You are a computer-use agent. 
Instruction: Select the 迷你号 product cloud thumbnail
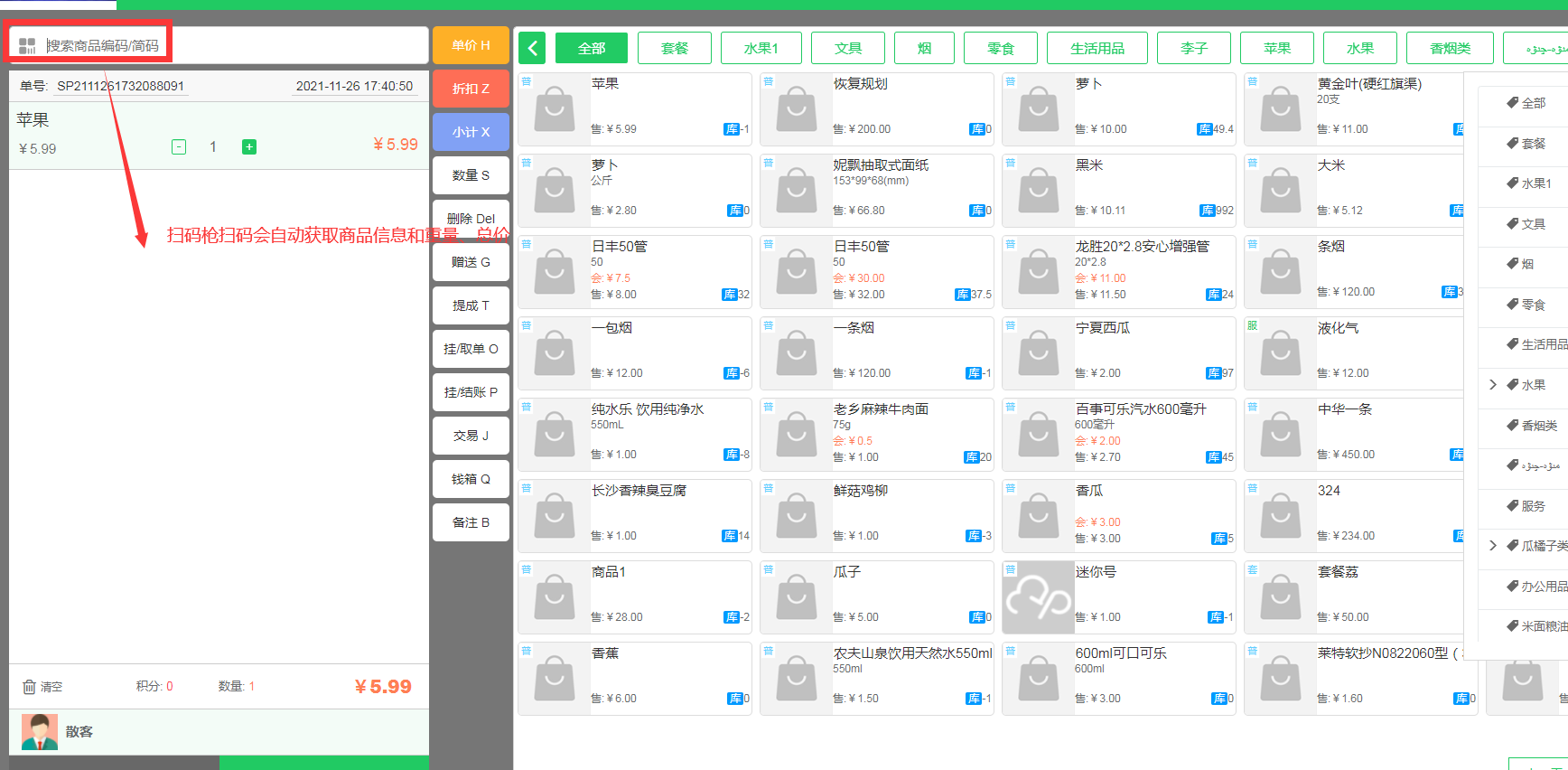(x=1039, y=597)
